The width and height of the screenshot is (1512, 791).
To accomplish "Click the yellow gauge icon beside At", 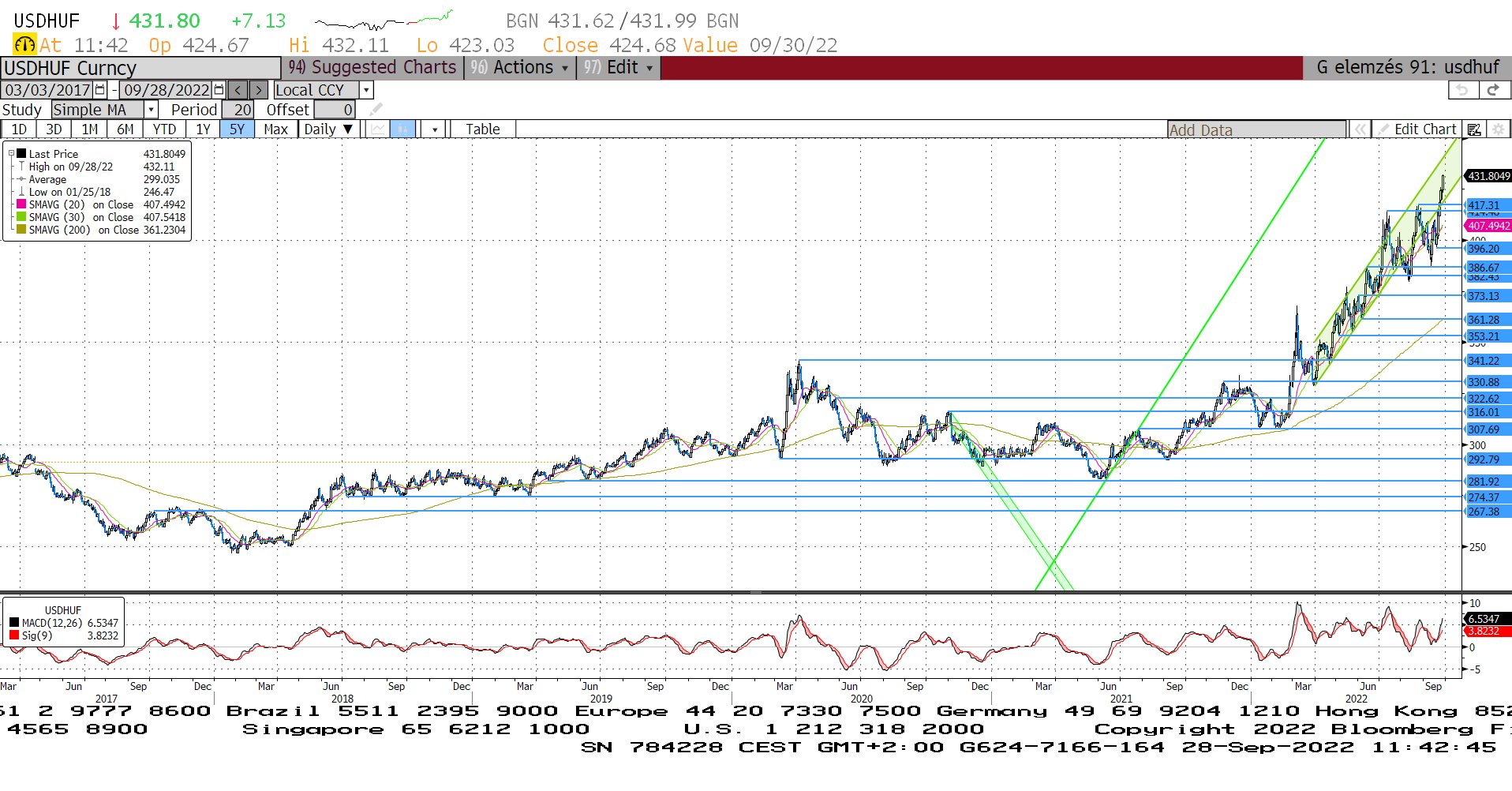I will click(24, 45).
